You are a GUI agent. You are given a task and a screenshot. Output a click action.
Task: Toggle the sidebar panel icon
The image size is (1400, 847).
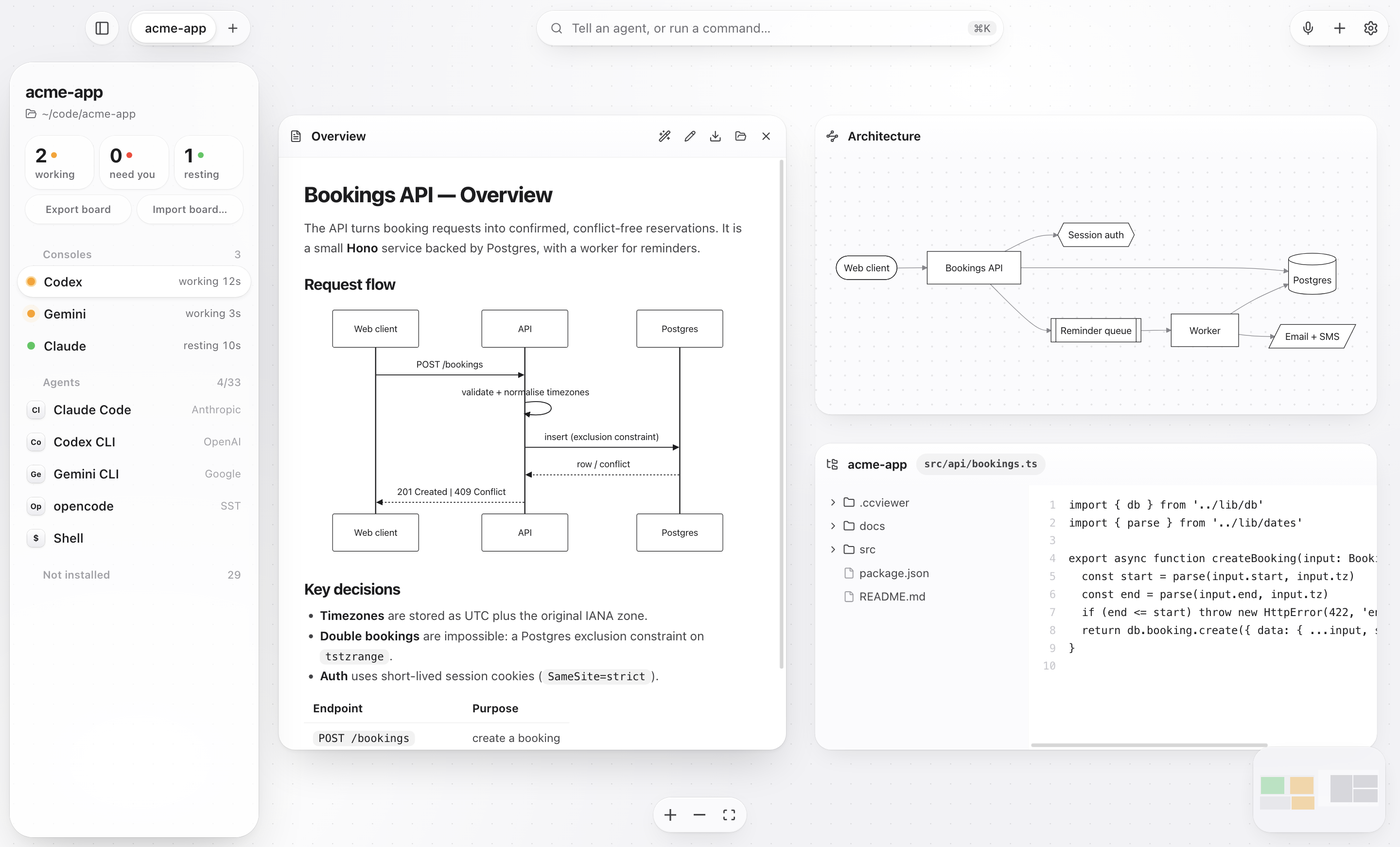(x=102, y=28)
